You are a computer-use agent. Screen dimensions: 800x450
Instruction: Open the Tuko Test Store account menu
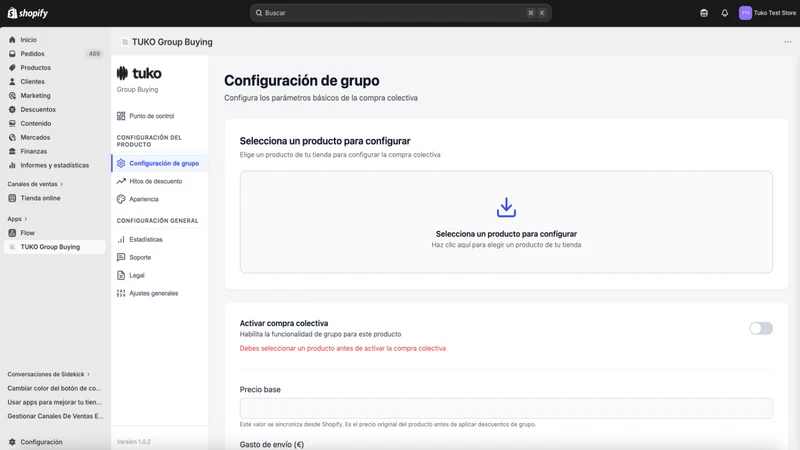[x=767, y=13]
